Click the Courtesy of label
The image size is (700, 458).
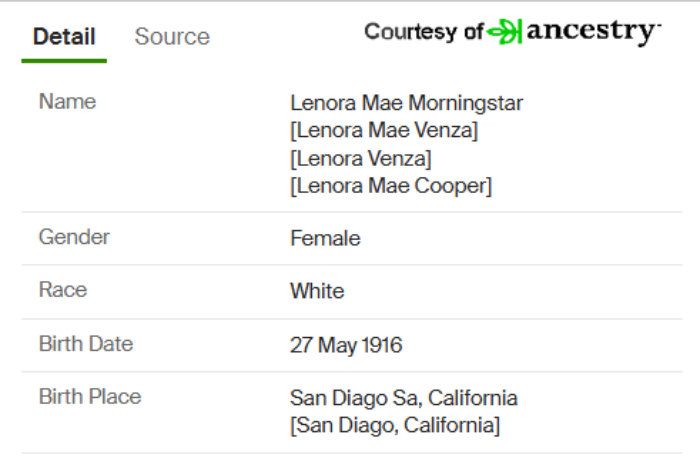[424, 32]
